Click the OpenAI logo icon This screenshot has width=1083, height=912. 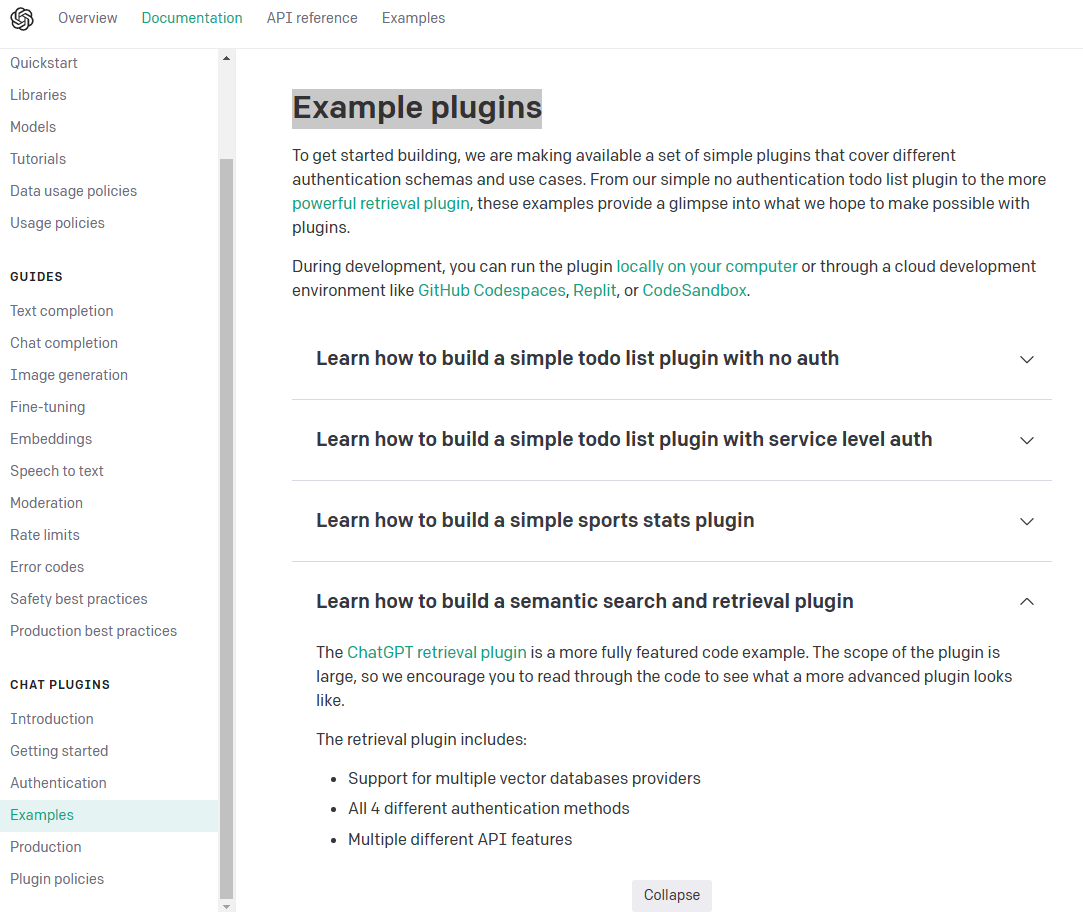click(x=22, y=19)
